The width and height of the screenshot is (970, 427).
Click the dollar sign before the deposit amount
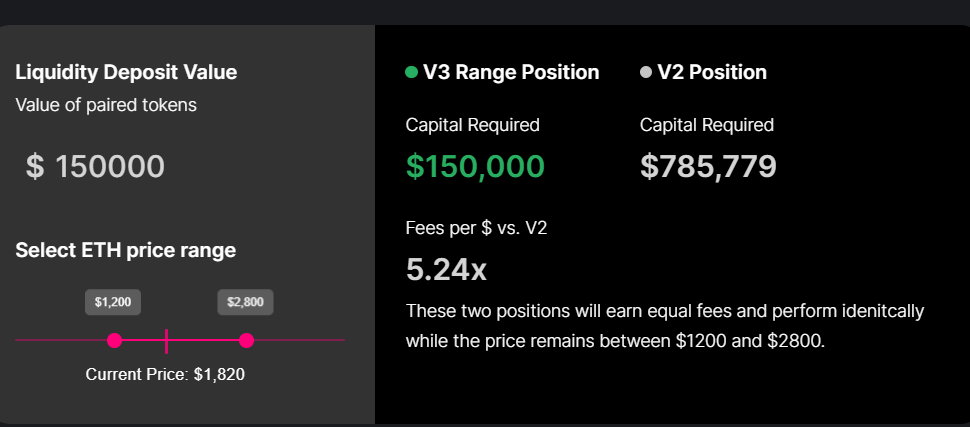(35, 167)
